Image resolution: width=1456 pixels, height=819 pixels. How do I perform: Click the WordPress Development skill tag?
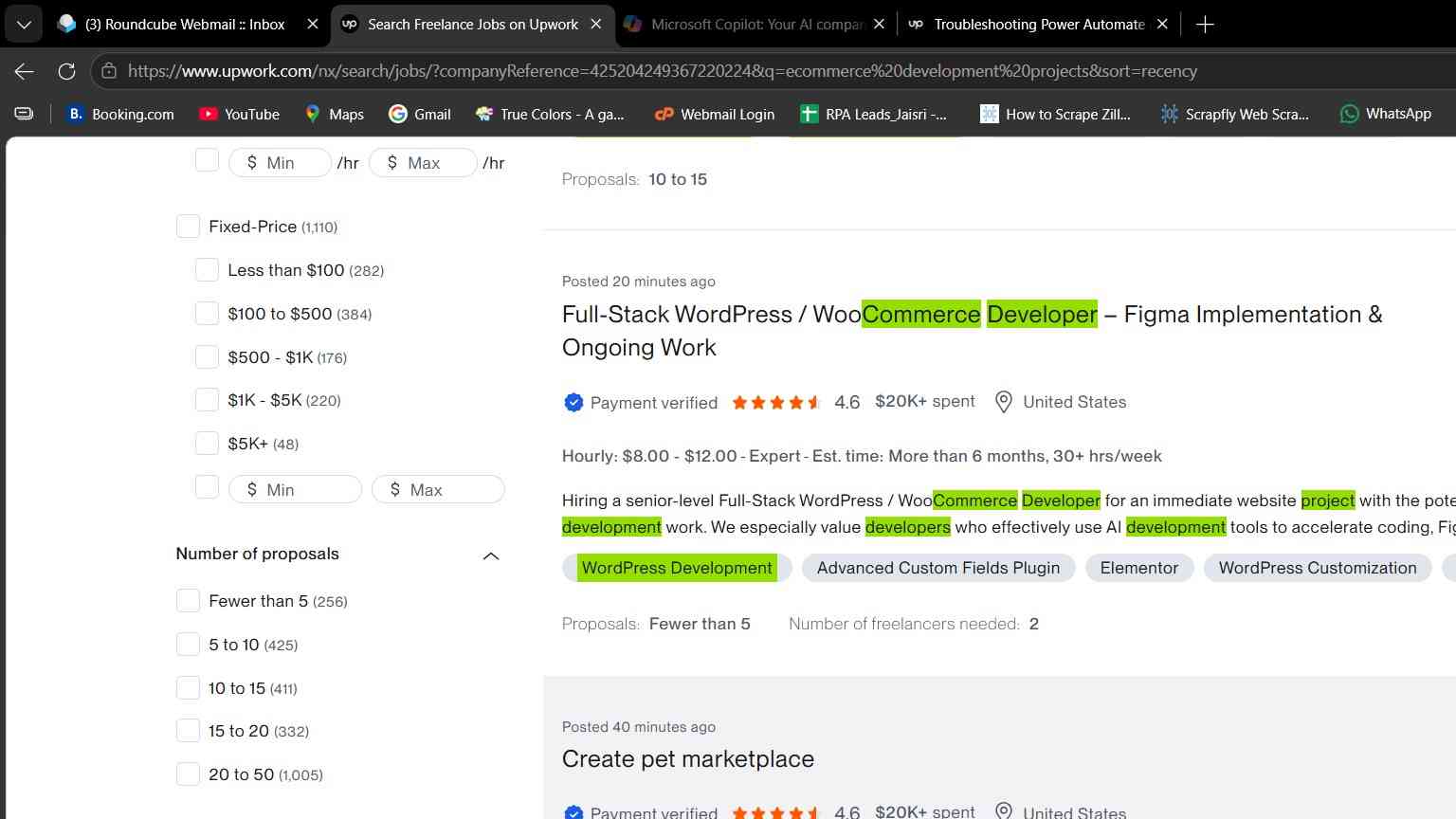click(677, 568)
